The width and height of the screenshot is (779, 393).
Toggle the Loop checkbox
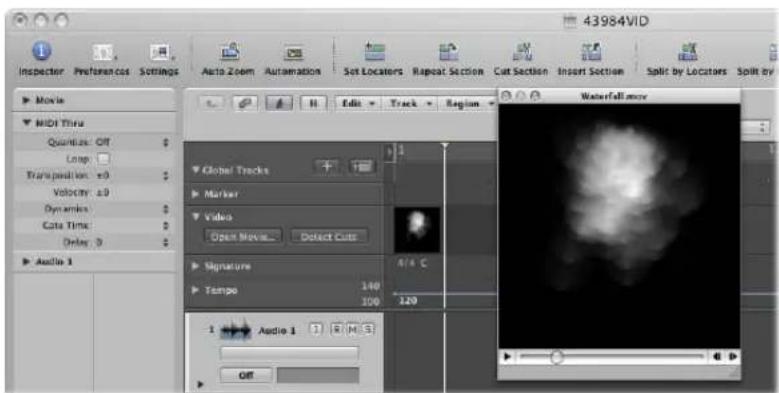104,159
